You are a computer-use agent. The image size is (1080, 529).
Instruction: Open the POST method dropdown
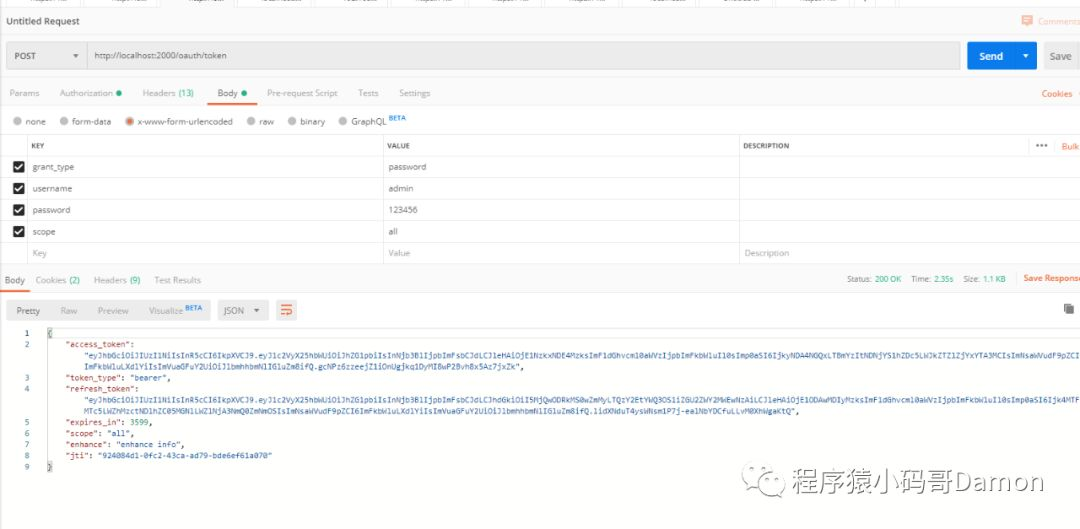(46, 56)
